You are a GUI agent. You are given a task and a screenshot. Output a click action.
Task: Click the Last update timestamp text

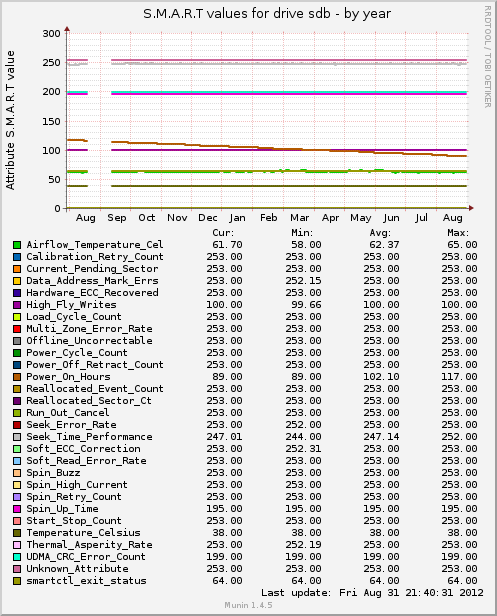tap(372, 592)
